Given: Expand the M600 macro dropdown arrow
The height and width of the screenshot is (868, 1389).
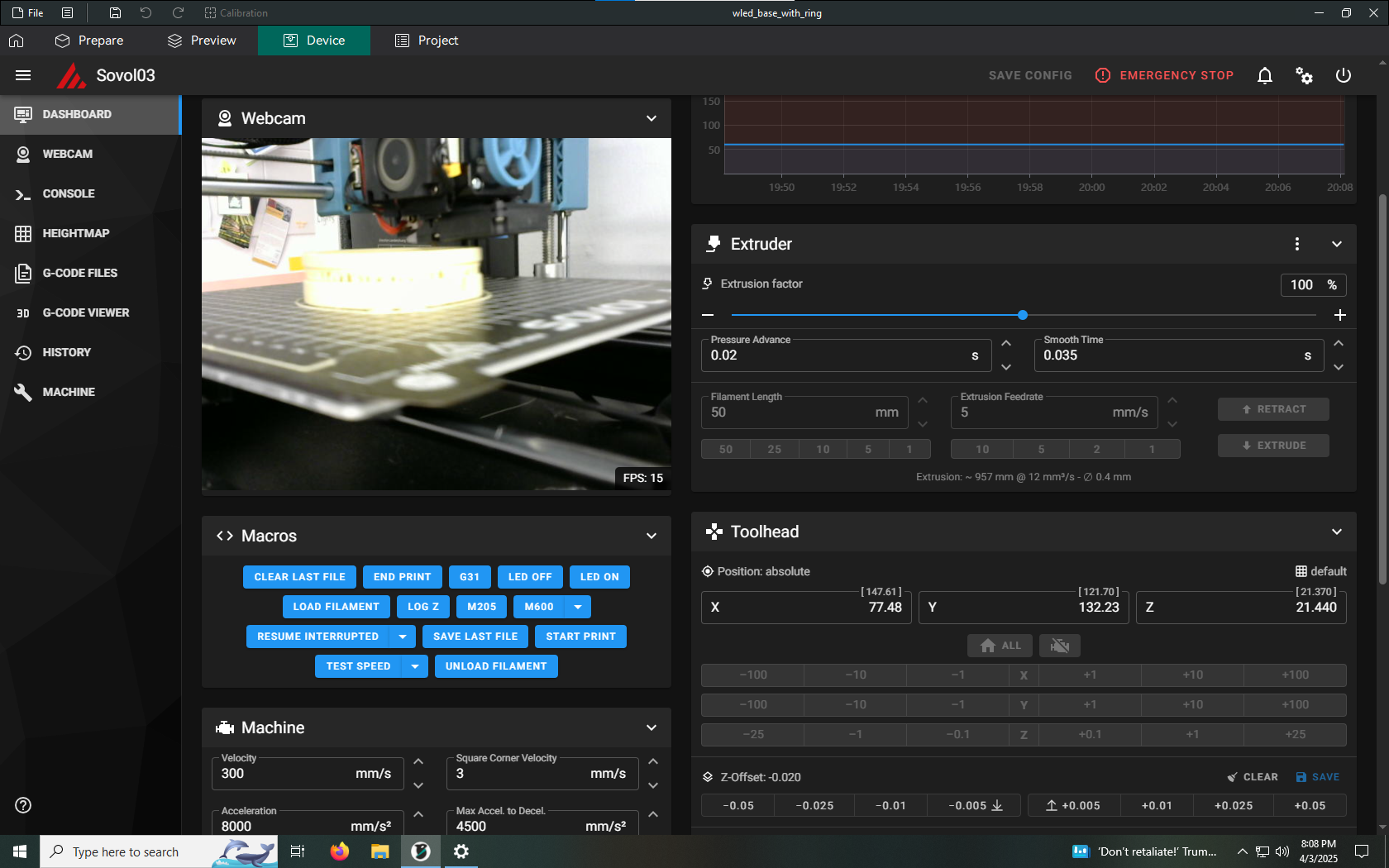Looking at the screenshot, I should tap(578, 607).
